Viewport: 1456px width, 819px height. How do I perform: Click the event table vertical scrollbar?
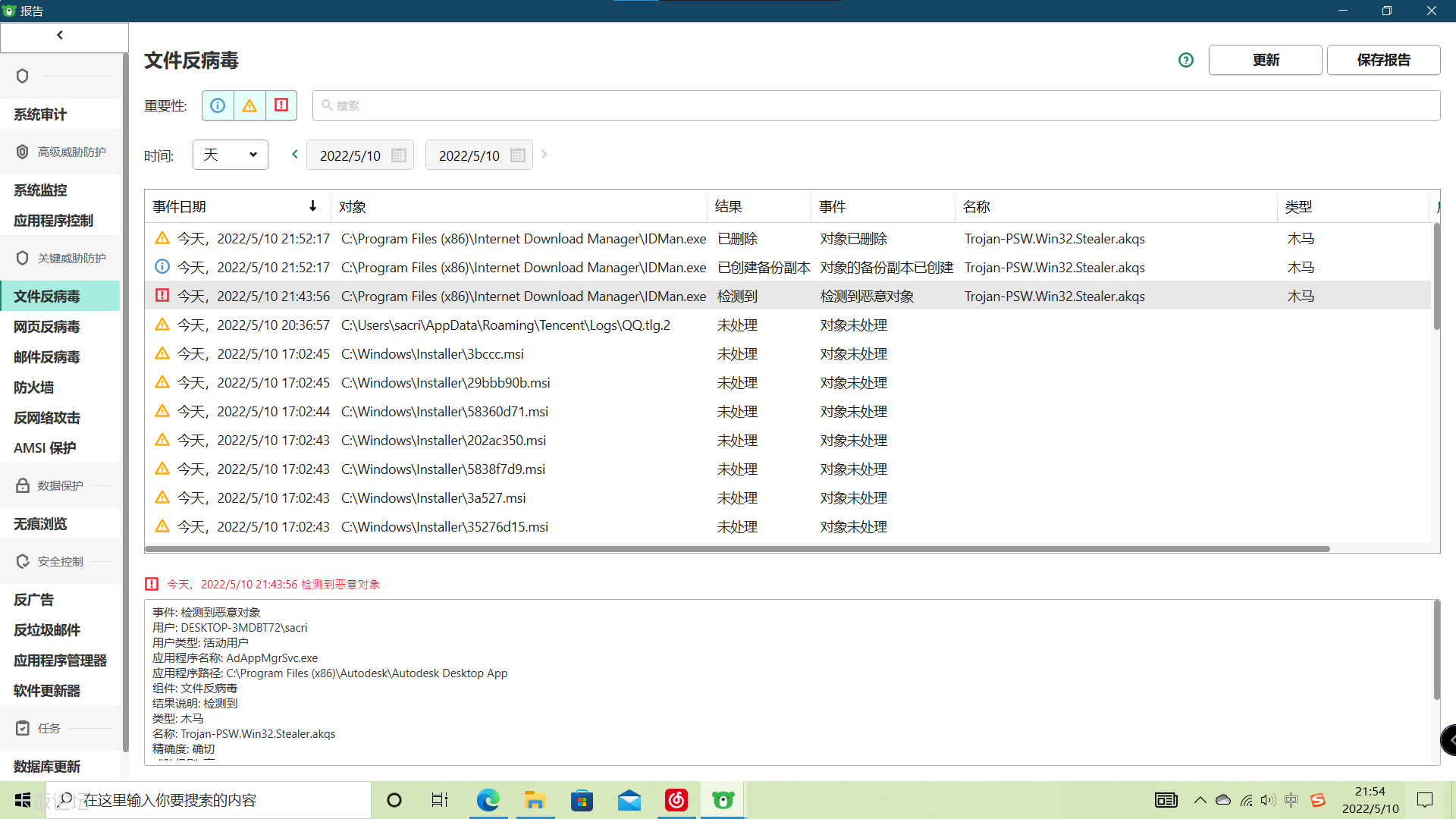[1436, 277]
